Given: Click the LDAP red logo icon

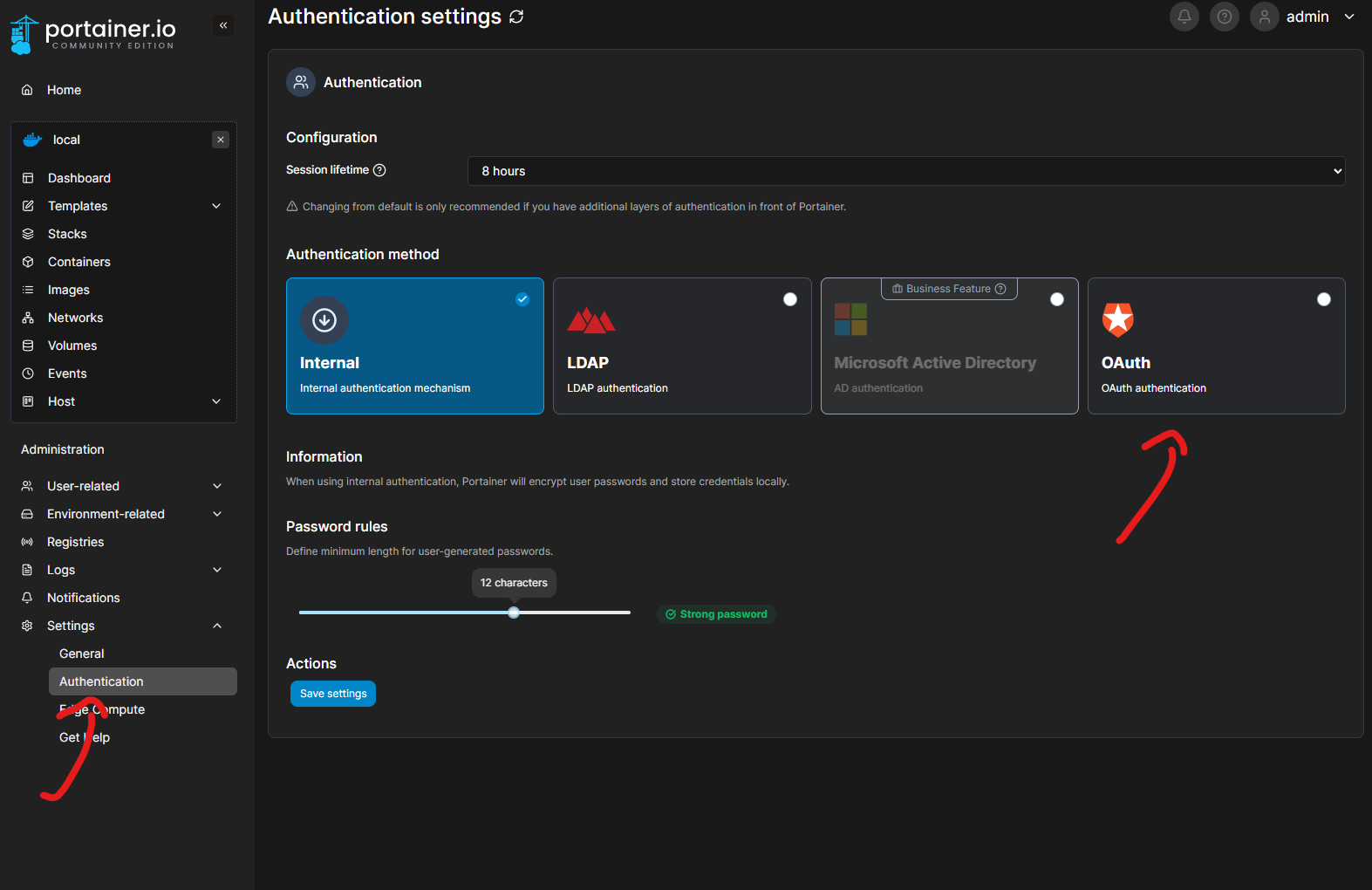Looking at the screenshot, I should 591,320.
